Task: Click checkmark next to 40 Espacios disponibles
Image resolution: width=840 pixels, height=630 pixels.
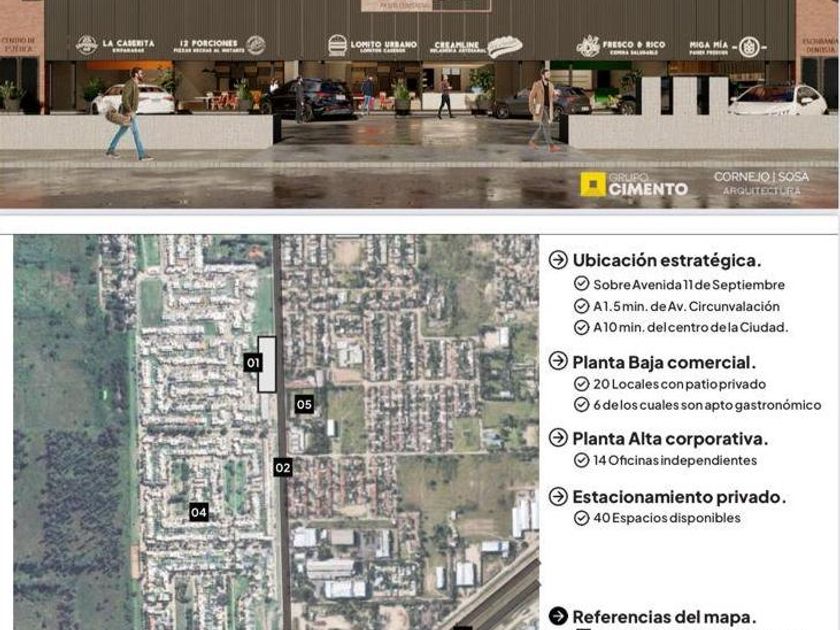Action: 581,518
